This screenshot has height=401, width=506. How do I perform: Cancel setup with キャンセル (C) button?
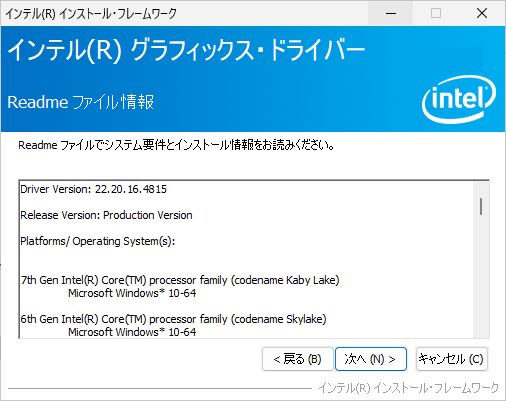pos(452,359)
